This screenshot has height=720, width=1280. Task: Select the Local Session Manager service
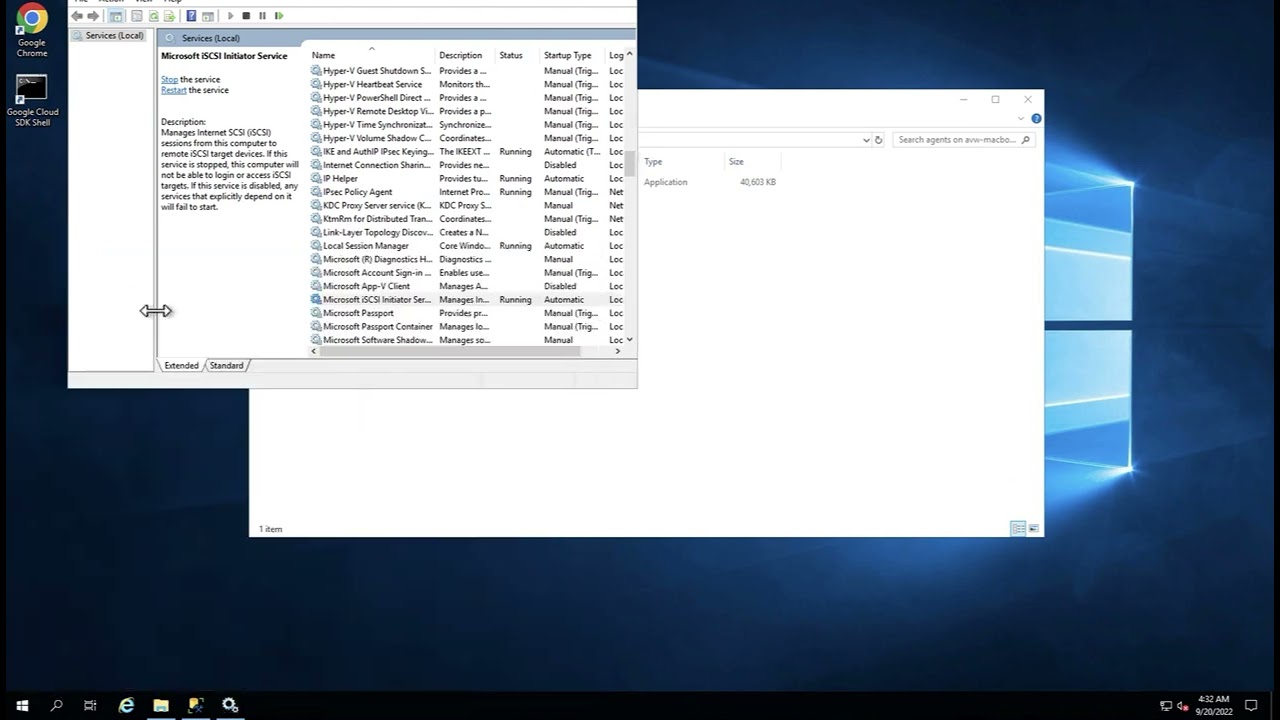click(466, 246)
